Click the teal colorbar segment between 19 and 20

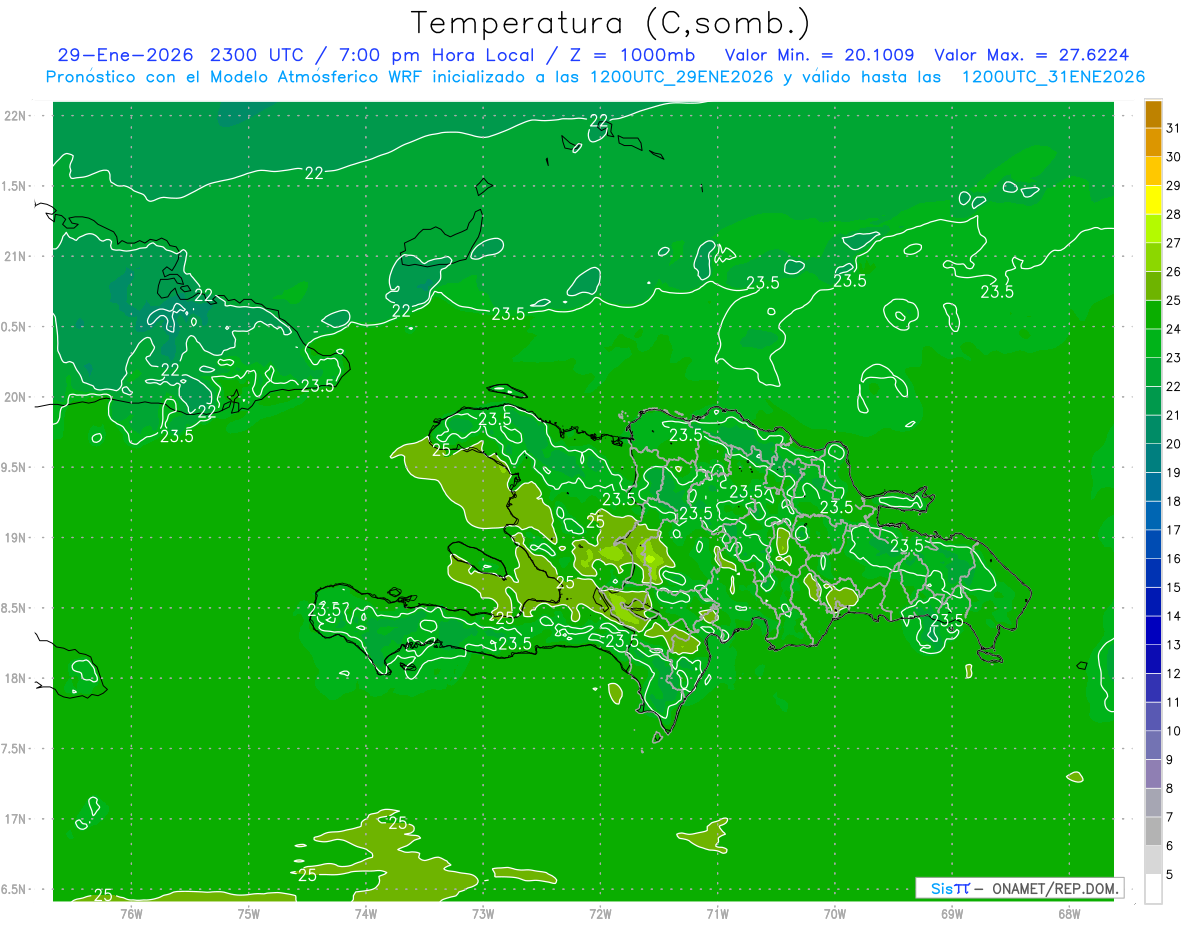coord(1153,459)
